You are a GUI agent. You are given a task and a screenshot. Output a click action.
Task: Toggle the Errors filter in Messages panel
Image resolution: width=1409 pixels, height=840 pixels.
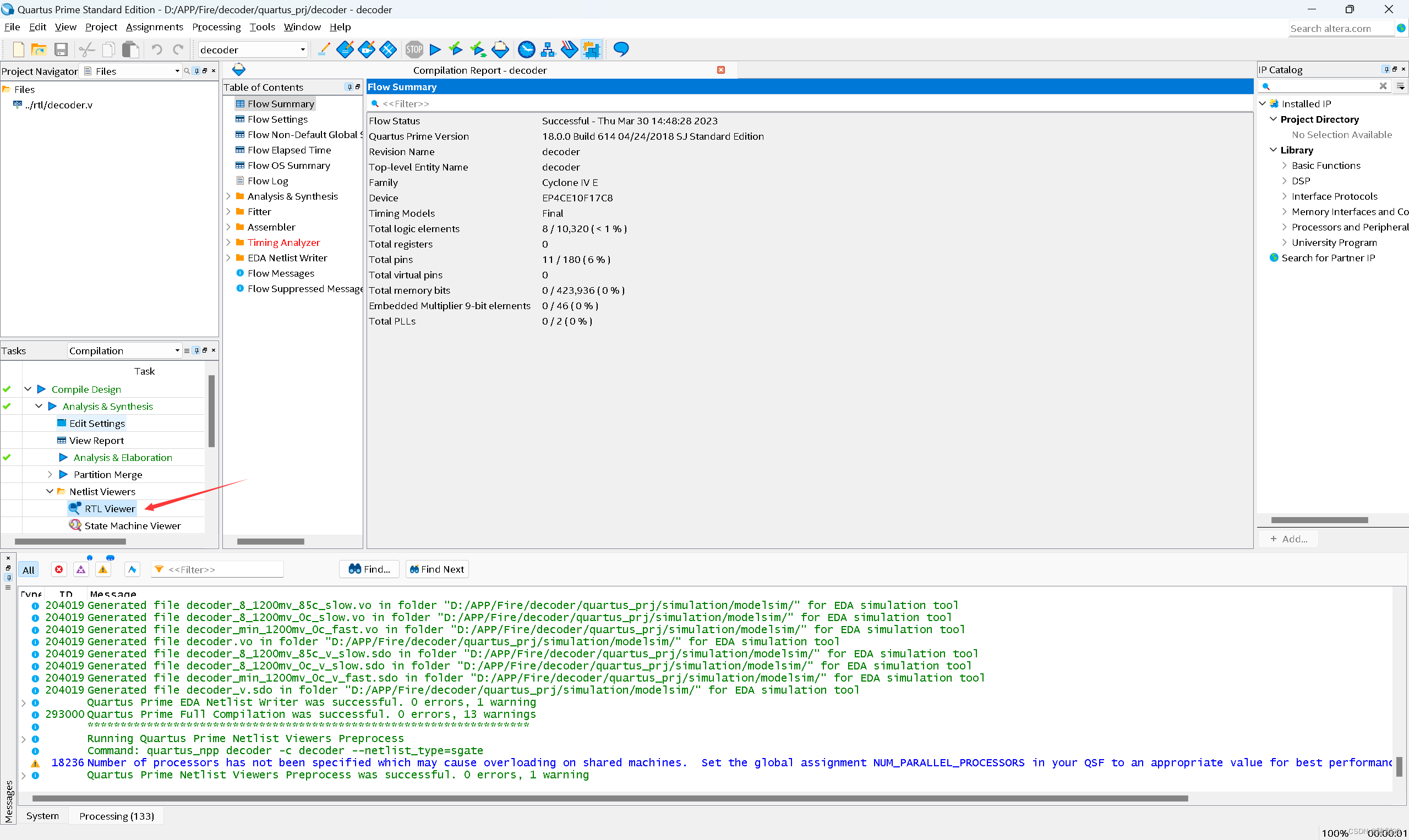(59, 569)
